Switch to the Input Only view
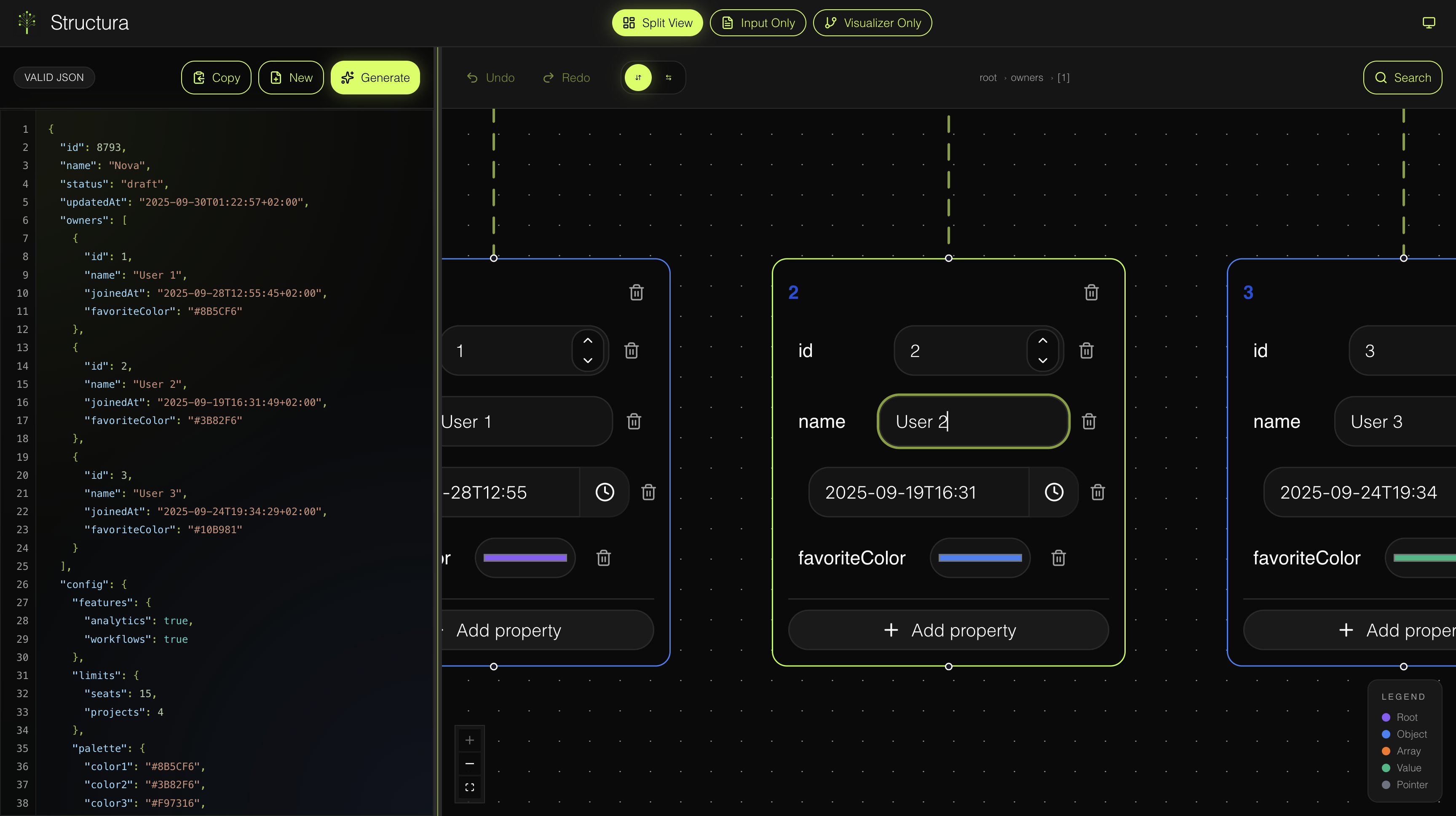Screen dimensions: 1456x816 point(757,23)
